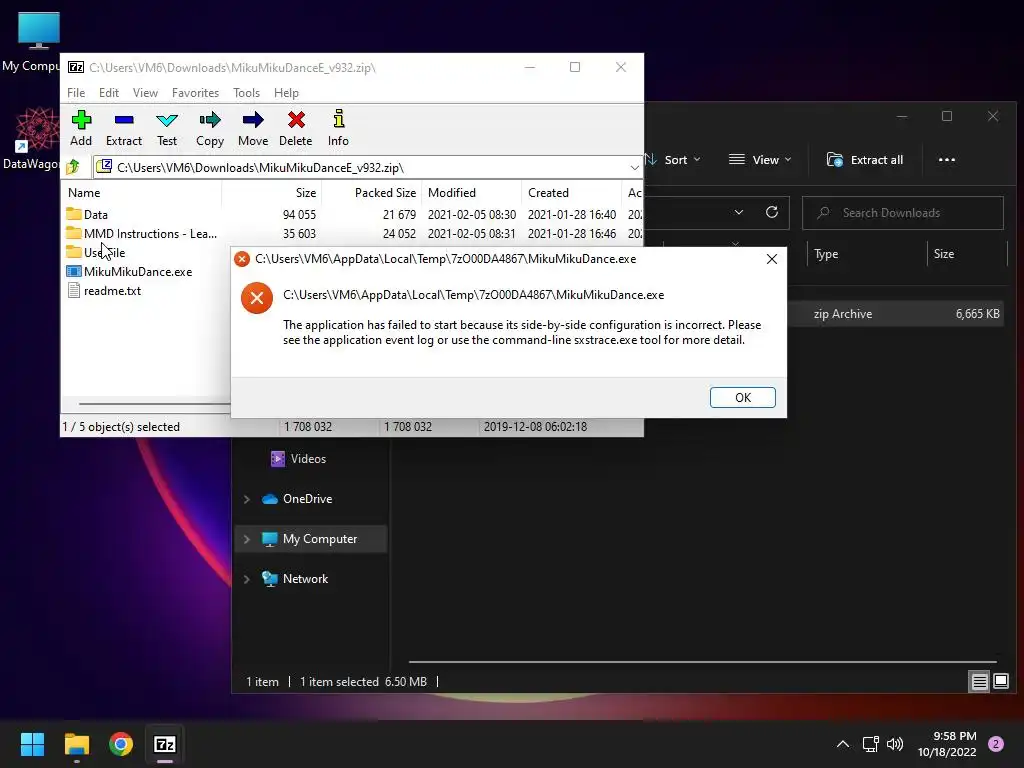Expand the 7-Zip address path dropdown
This screenshot has width=1024, height=768.
[634, 168]
